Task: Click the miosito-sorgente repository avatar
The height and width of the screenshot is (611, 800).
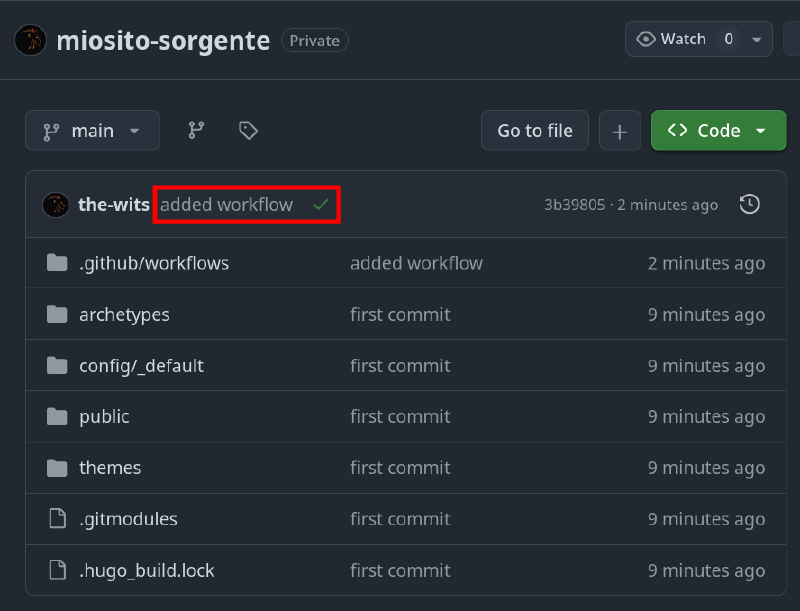Action: click(31, 40)
